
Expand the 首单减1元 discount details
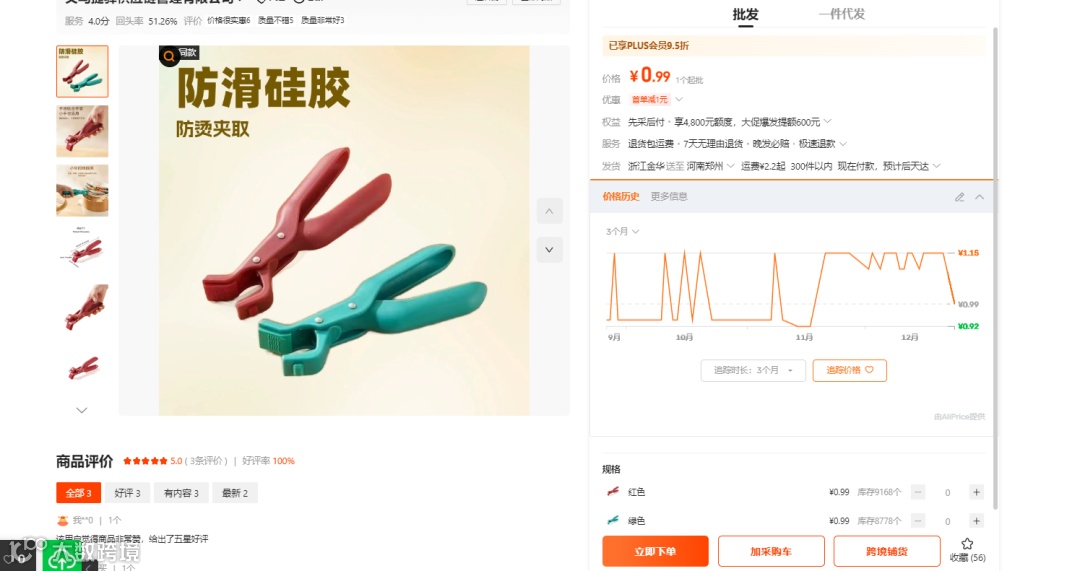point(679,99)
